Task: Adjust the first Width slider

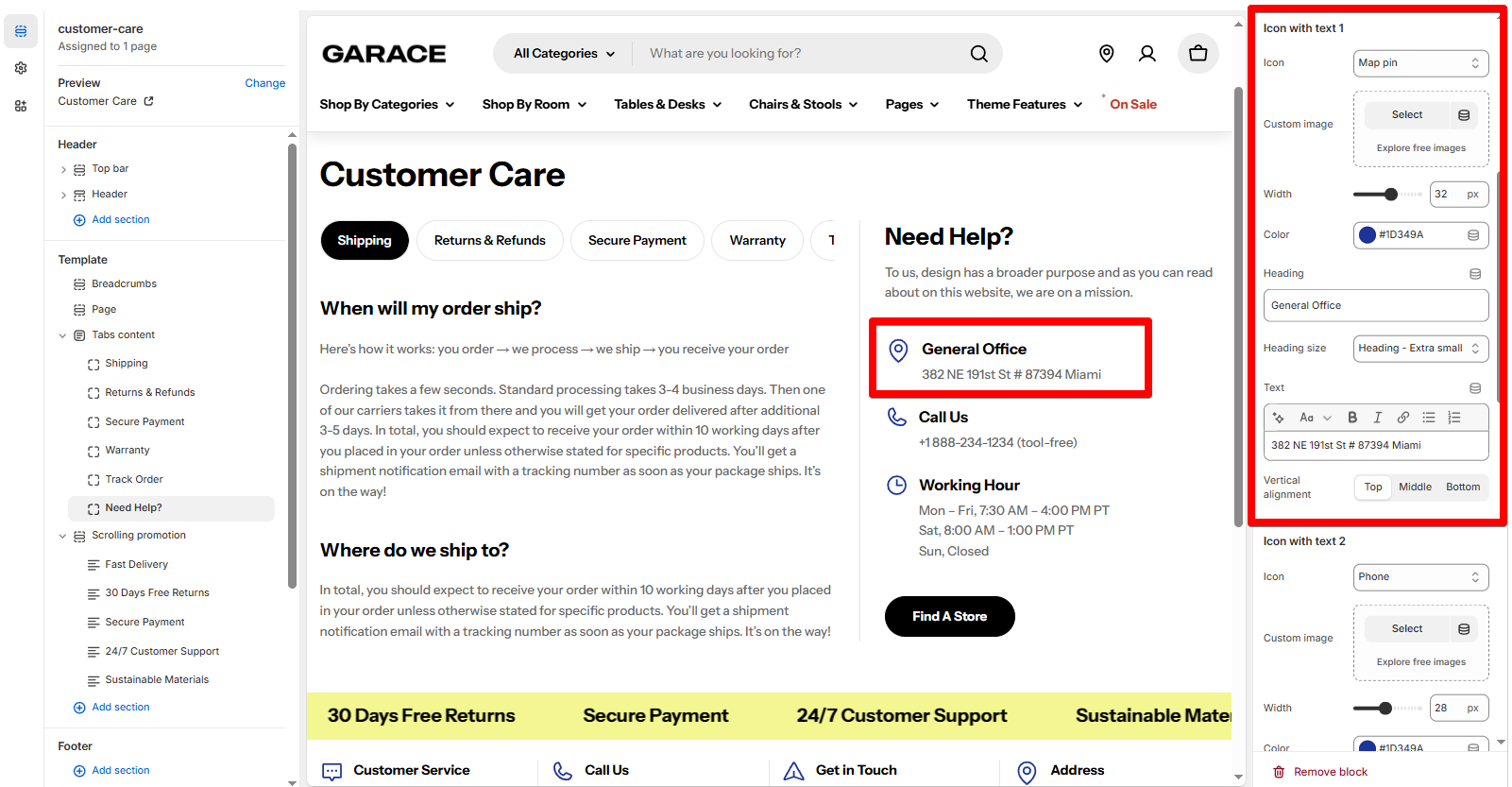Action: pyautogui.click(x=1387, y=195)
